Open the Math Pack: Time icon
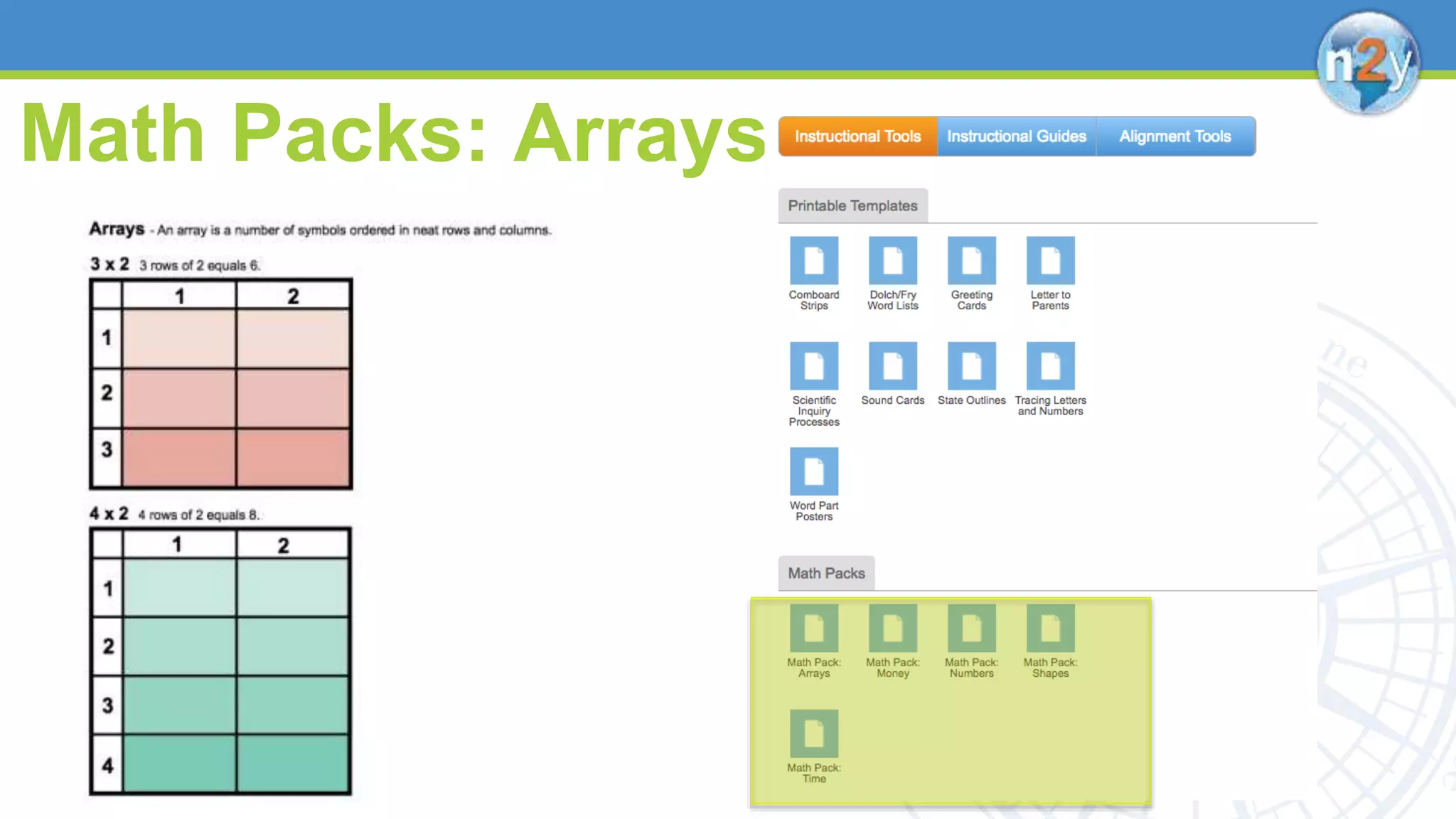Image resolution: width=1456 pixels, height=819 pixels. (814, 734)
